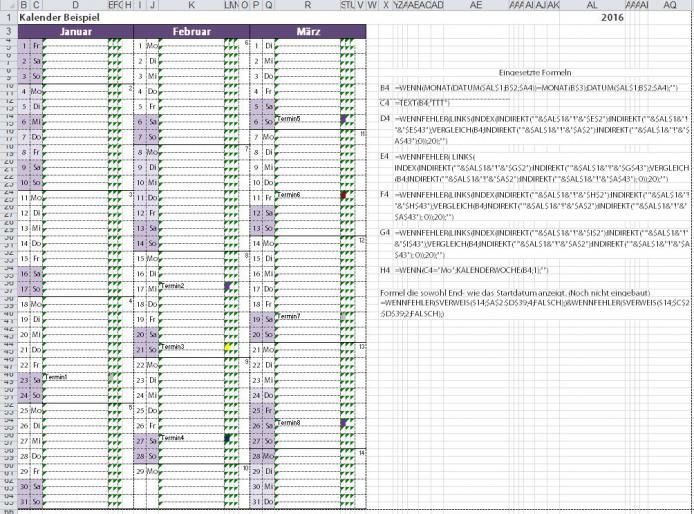
Task: Select Januar date cell 1
Action: tap(24, 46)
